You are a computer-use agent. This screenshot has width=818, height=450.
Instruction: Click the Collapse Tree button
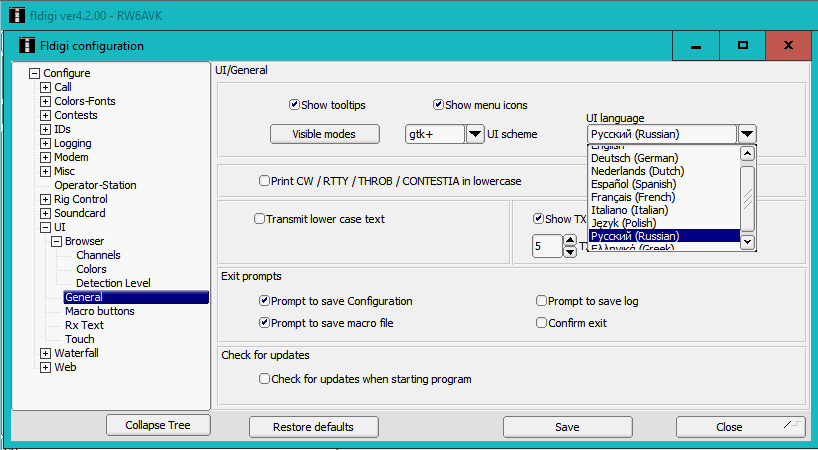(158, 425)
